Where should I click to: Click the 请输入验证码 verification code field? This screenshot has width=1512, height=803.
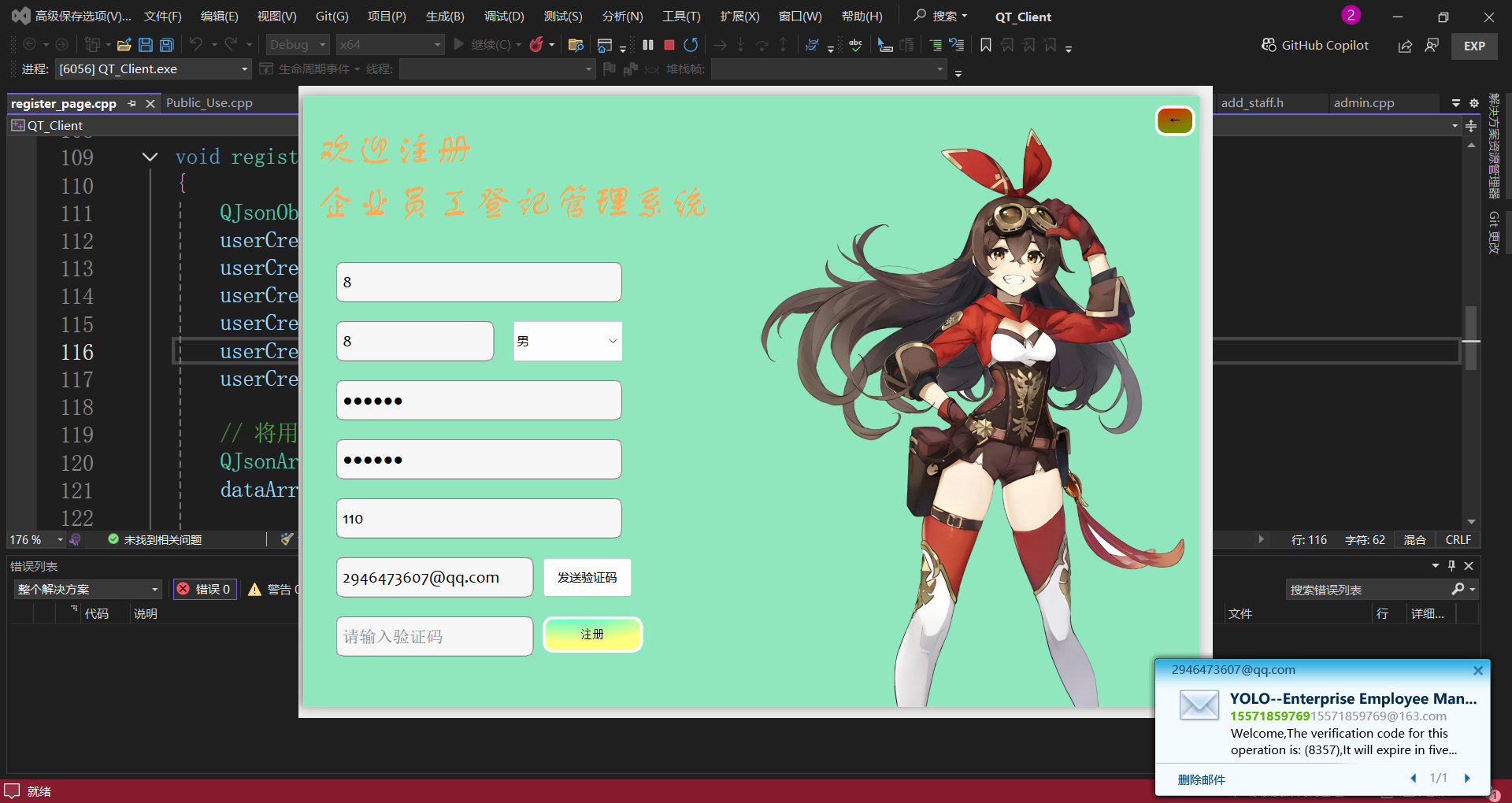[434, 636]
